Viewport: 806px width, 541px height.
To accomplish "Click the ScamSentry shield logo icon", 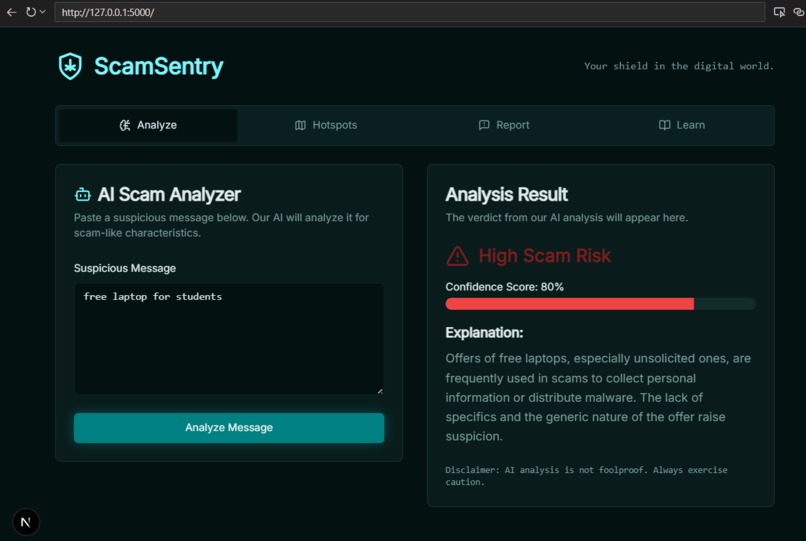I will pyautogui.click(x=70, y=66).
